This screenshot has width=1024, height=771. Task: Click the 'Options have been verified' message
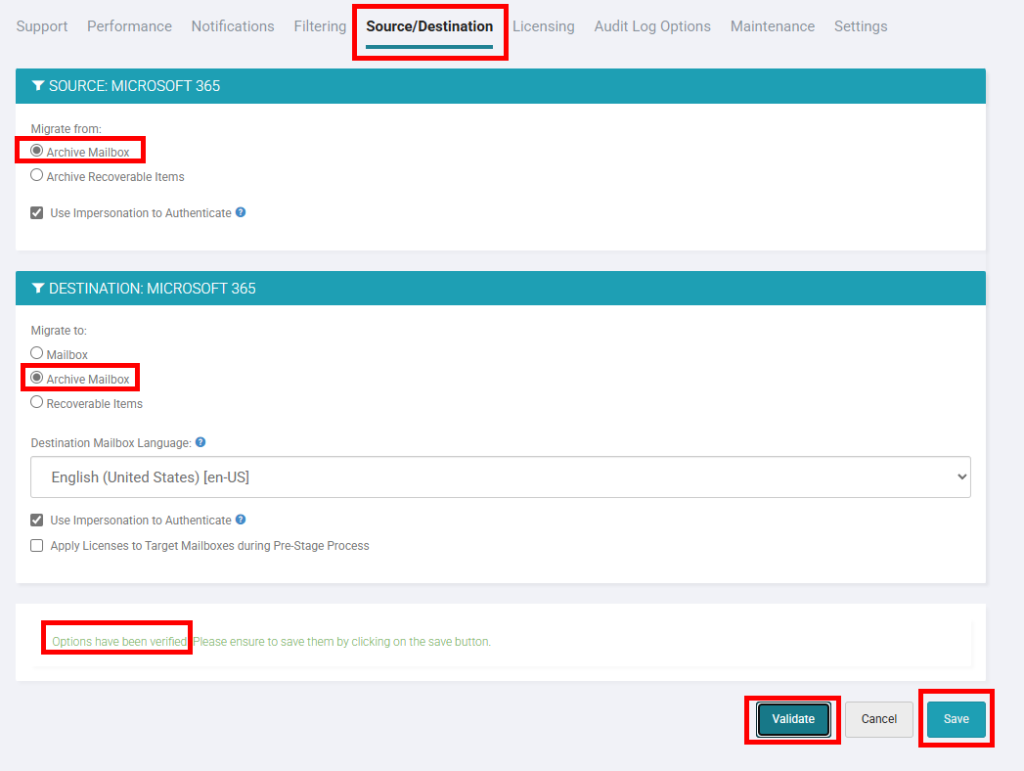(120, 642)
